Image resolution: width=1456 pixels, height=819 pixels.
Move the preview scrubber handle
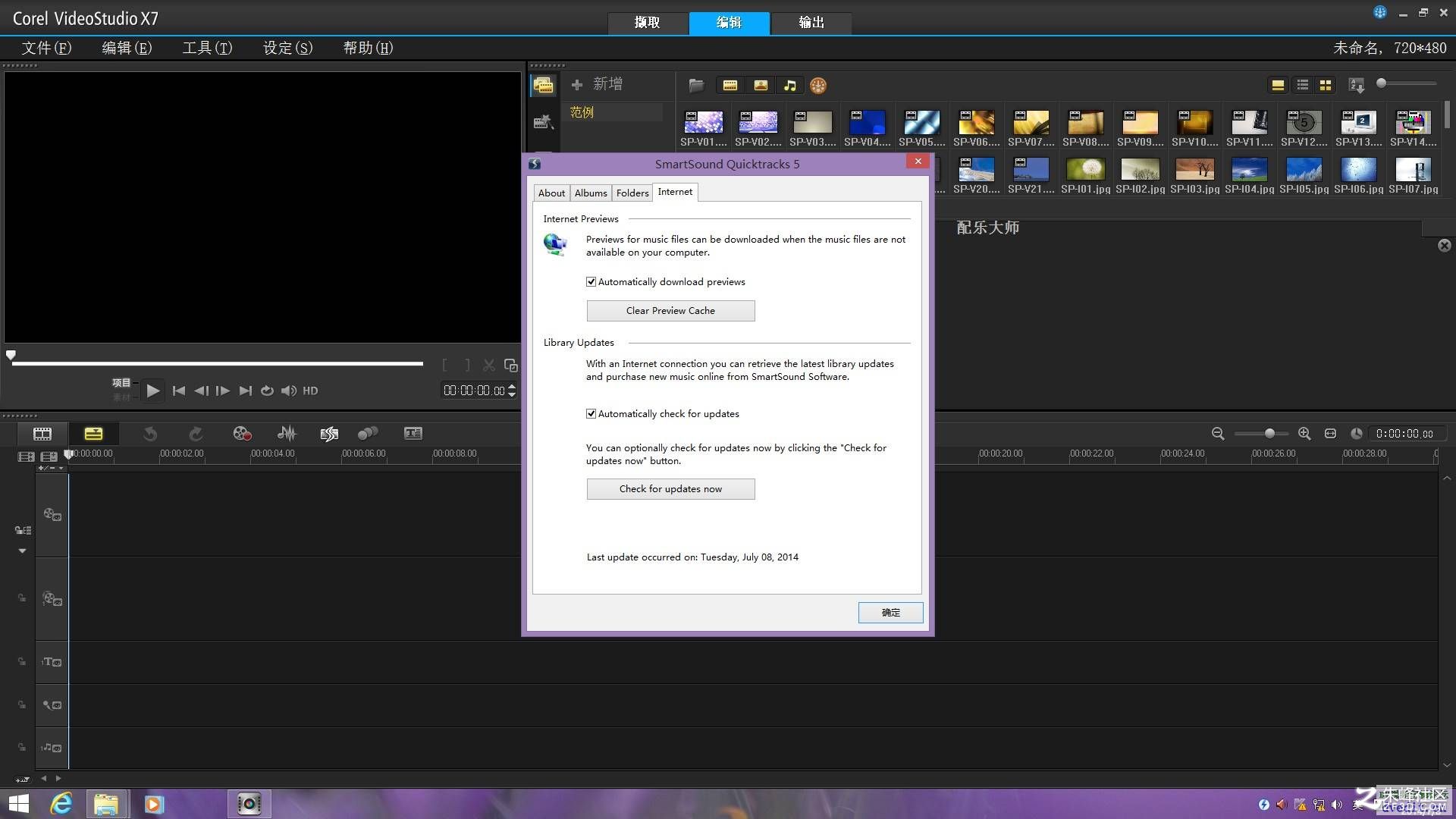pos(11,355)
